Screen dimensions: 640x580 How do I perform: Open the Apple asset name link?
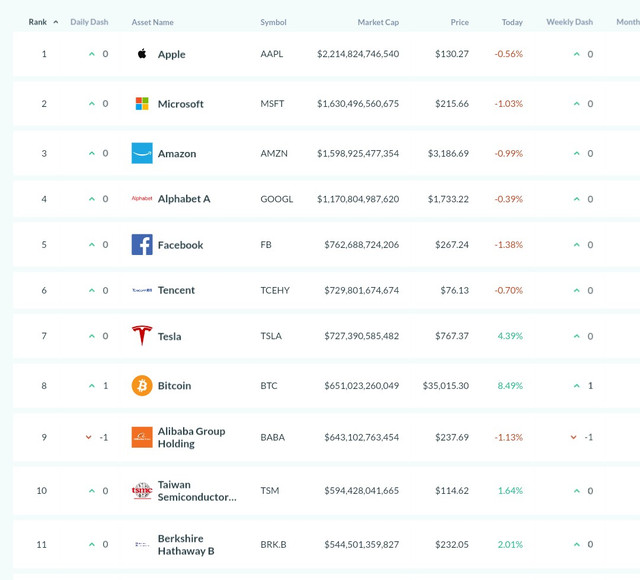[x=171, y=54]
